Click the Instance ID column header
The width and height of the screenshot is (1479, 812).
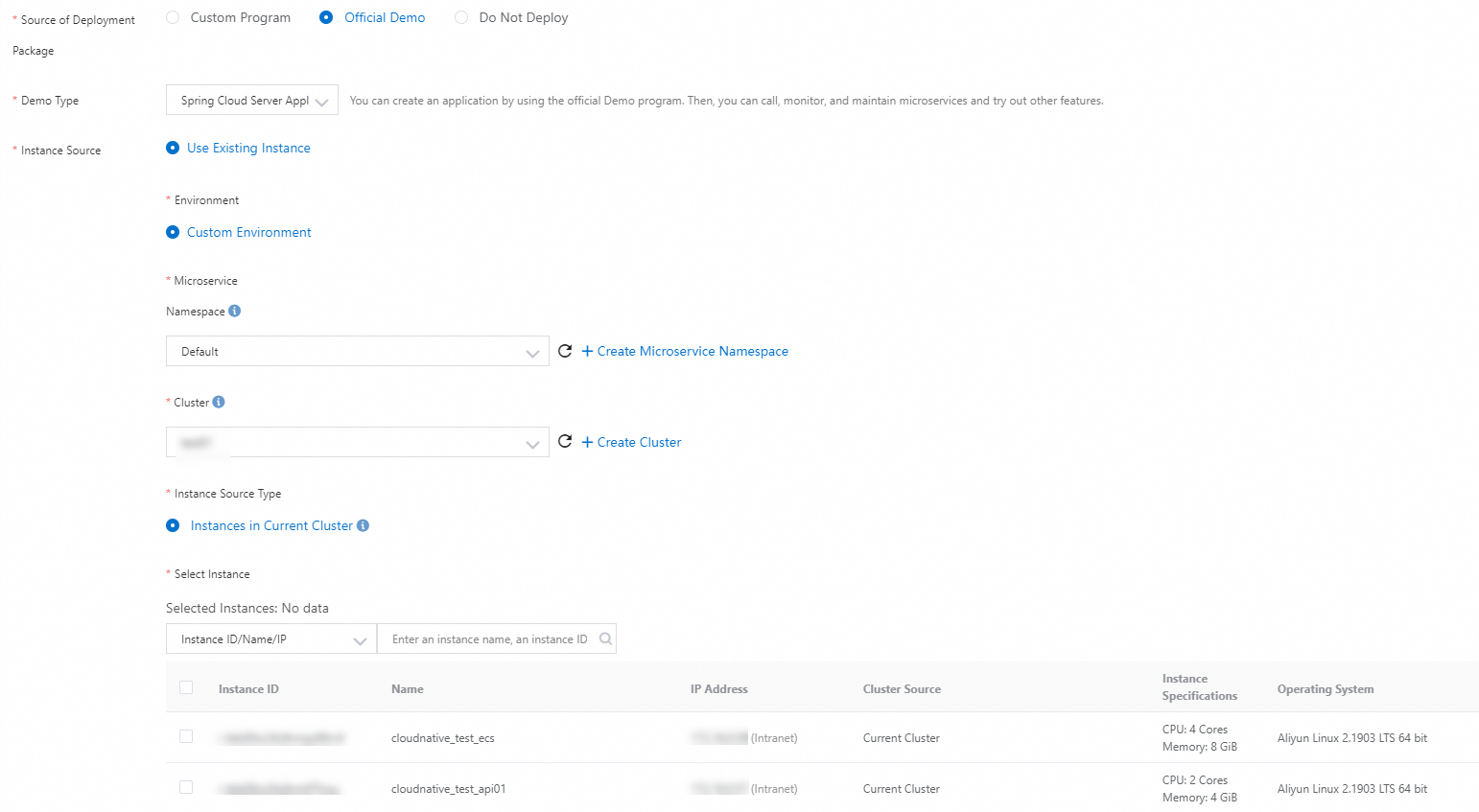tap(248, 689)
